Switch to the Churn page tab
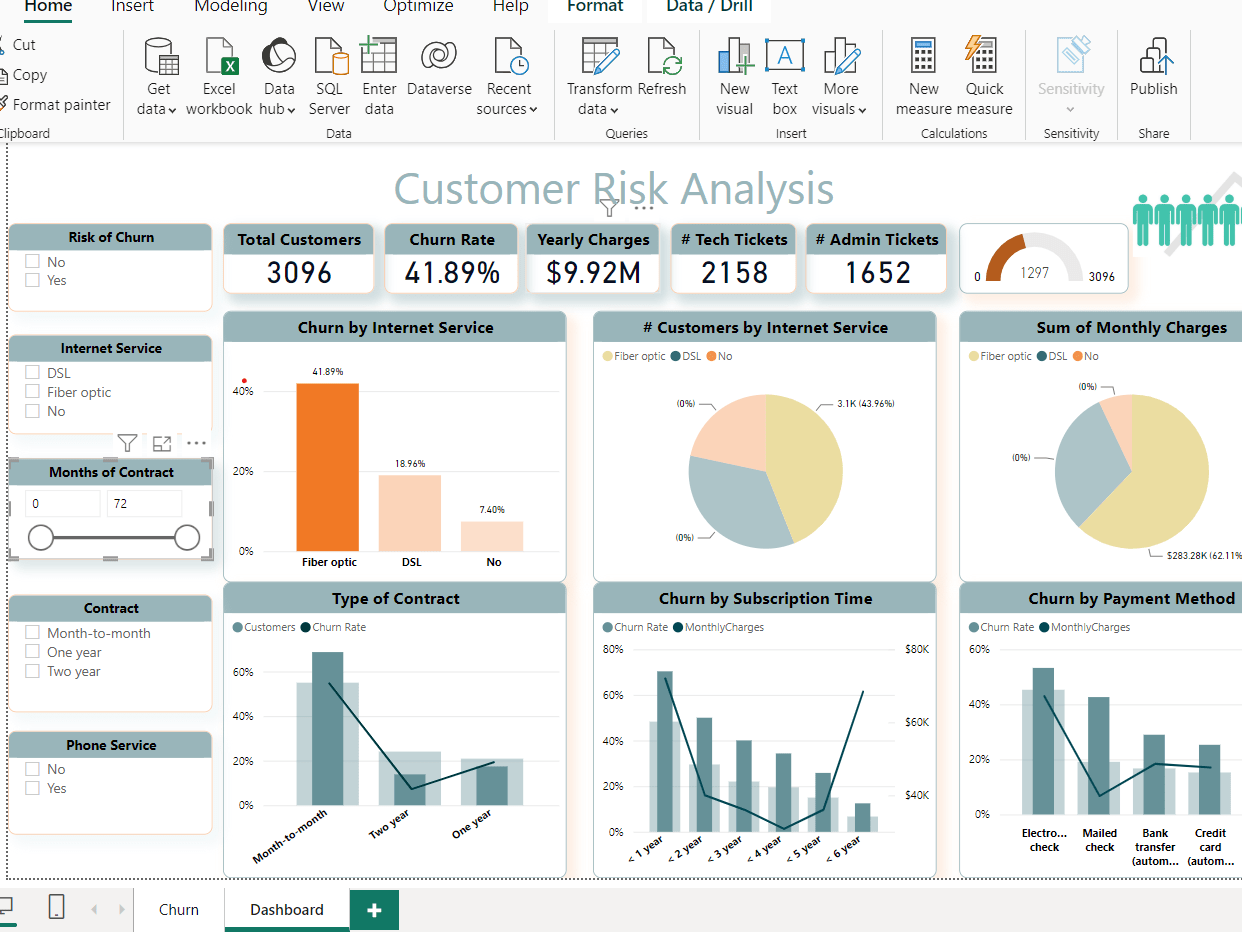Screen dimensions: 1242x932 coord(178,910)
